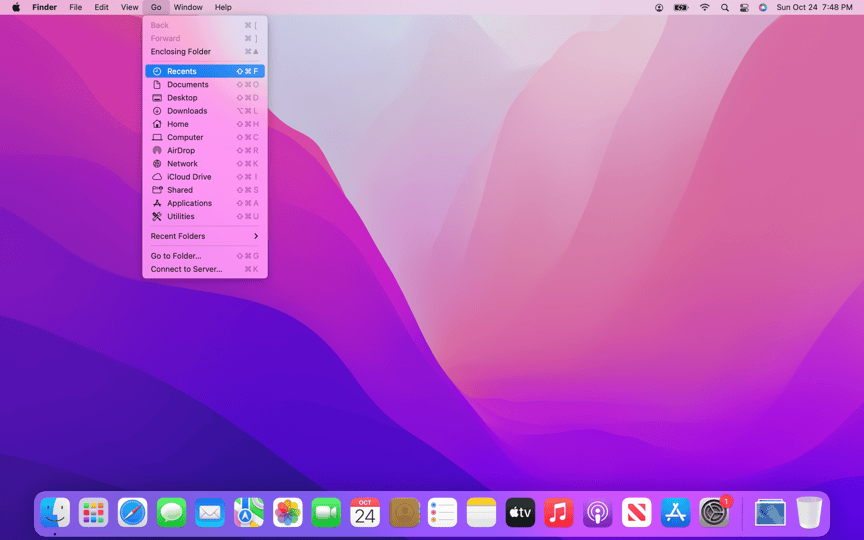
Task: Open the Window menu
Action: pyautogui.click(x=188, y=7)
